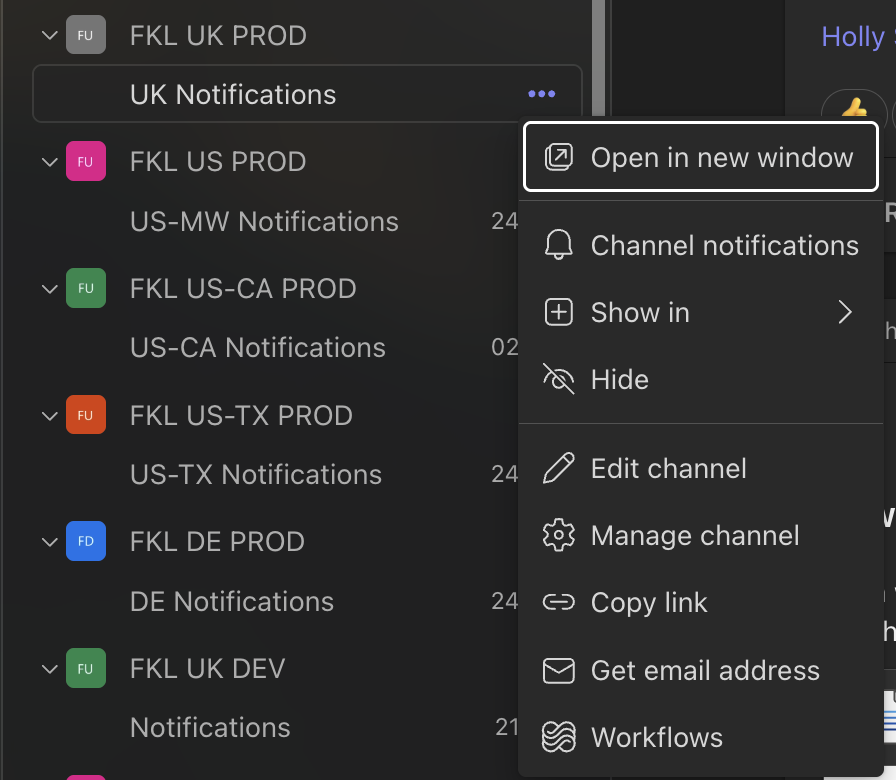
Task: Open more options for UK Notifications
Action: pyautogui.click(x=541, y=94)
